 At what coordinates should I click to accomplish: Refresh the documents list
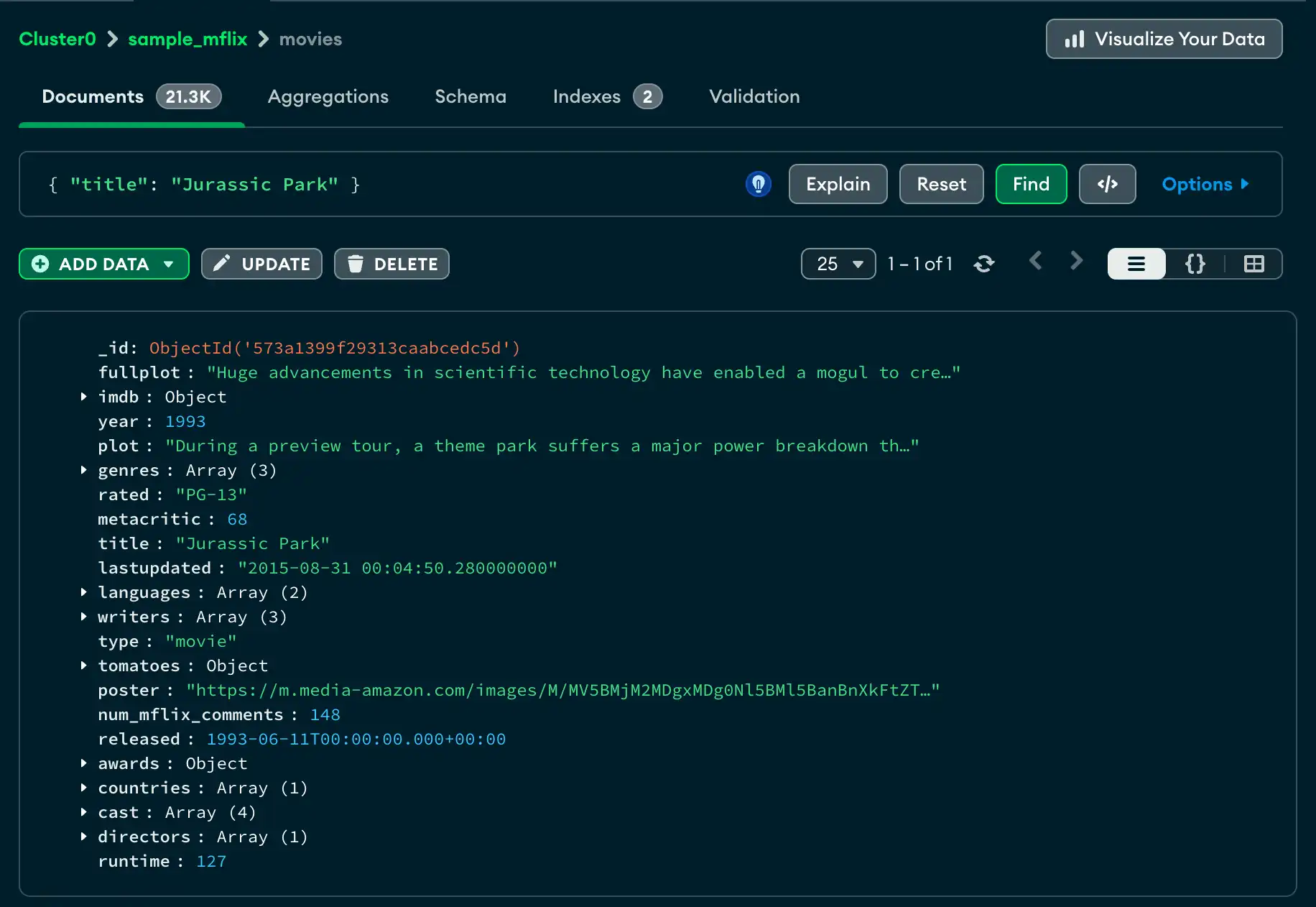pyautogui.click(x=985, y=264)
